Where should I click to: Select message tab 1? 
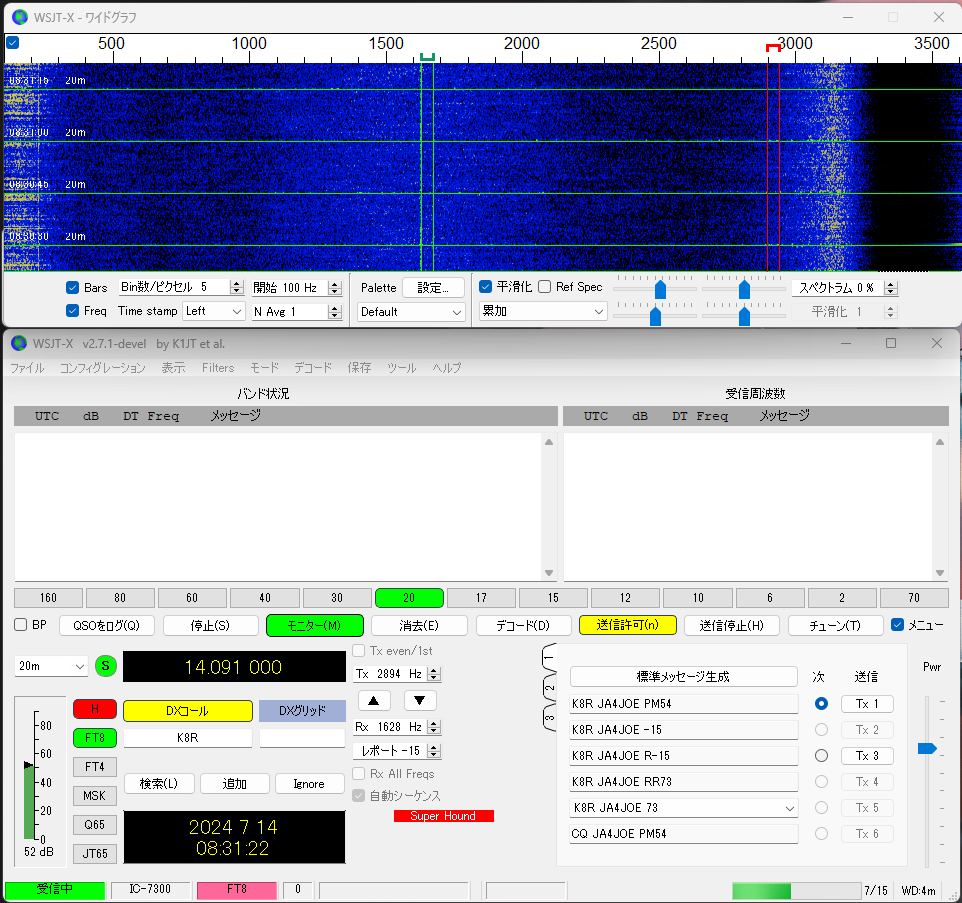(x=549, y=658)
